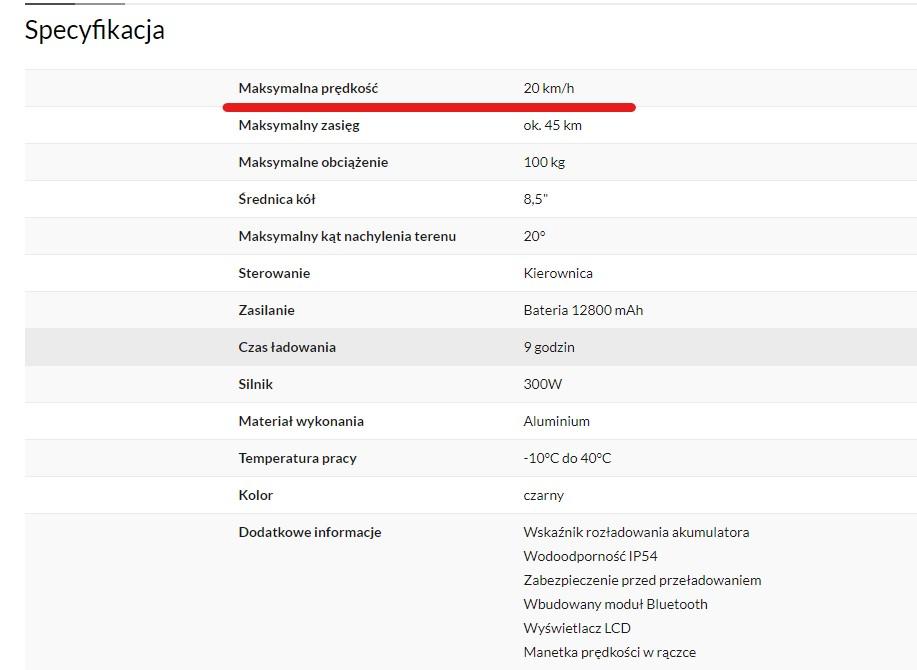This screenshot has height=670, width=917.
Task: Select the Aluminium material value
Action: [x=556, y=421]
